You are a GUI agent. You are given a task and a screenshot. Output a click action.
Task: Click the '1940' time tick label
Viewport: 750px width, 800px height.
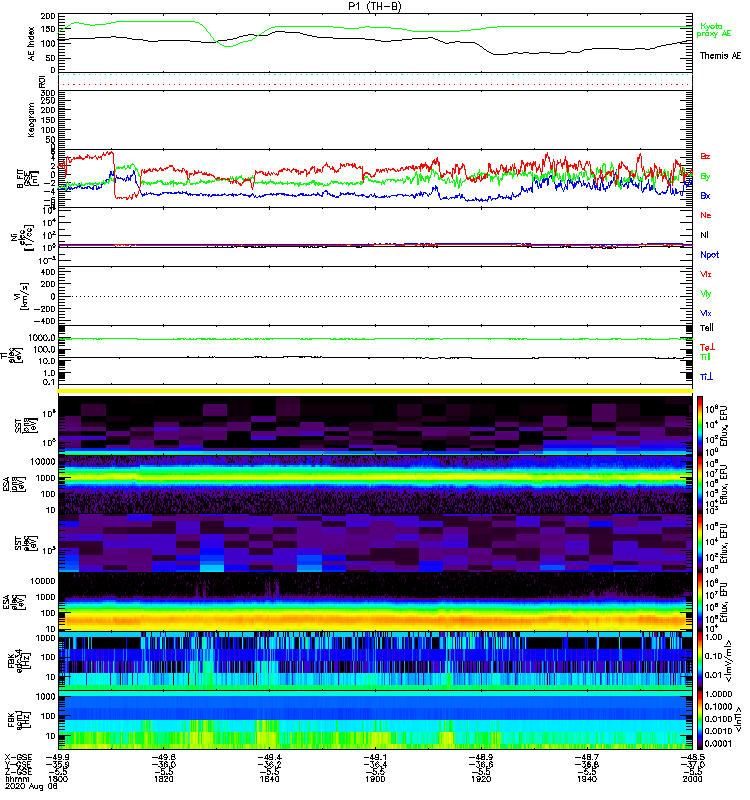587,779
